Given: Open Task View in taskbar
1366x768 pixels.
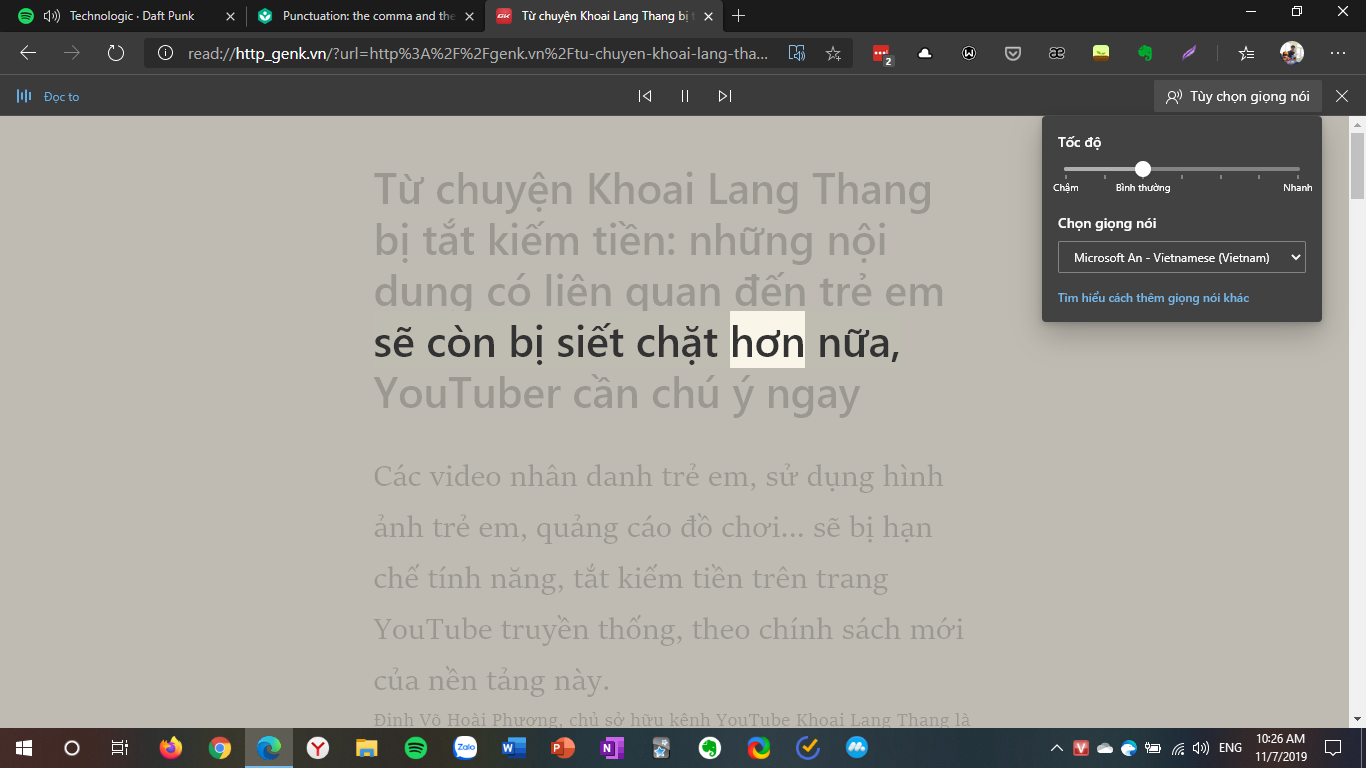Looking at the screenshot, I should point(120,748).
